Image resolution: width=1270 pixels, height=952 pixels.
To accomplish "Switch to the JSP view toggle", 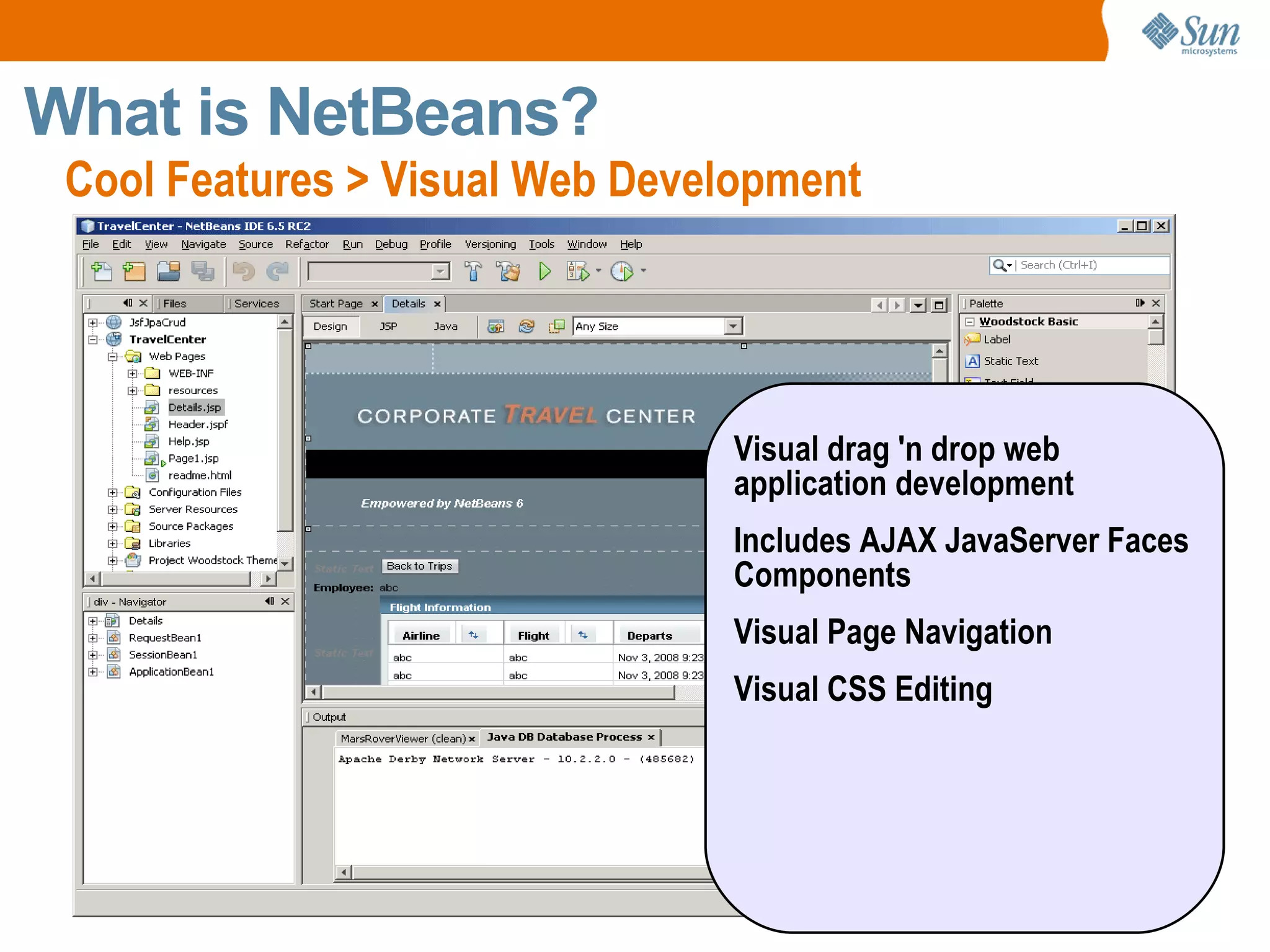I will tap(388, 326).
